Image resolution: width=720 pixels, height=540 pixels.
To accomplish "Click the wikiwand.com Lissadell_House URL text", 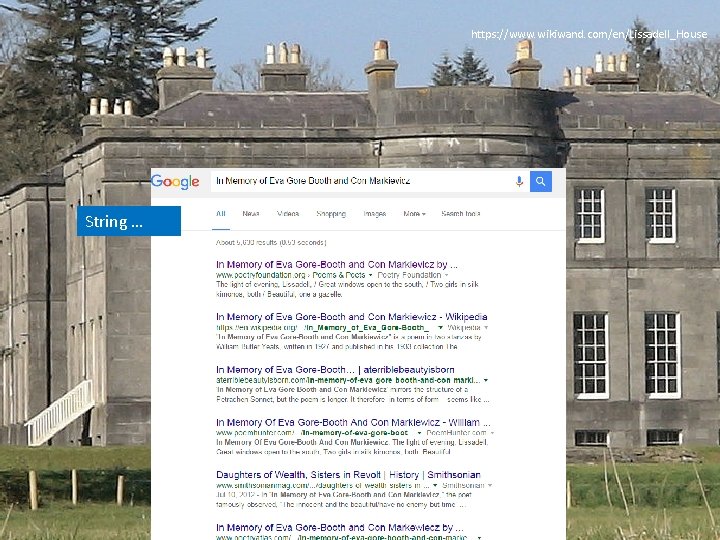I will click(589, 34).
